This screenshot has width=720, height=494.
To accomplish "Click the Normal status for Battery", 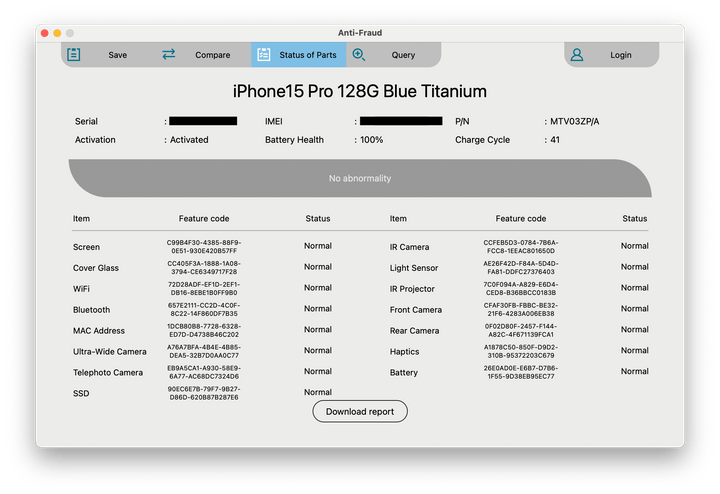I will point(635,371).
